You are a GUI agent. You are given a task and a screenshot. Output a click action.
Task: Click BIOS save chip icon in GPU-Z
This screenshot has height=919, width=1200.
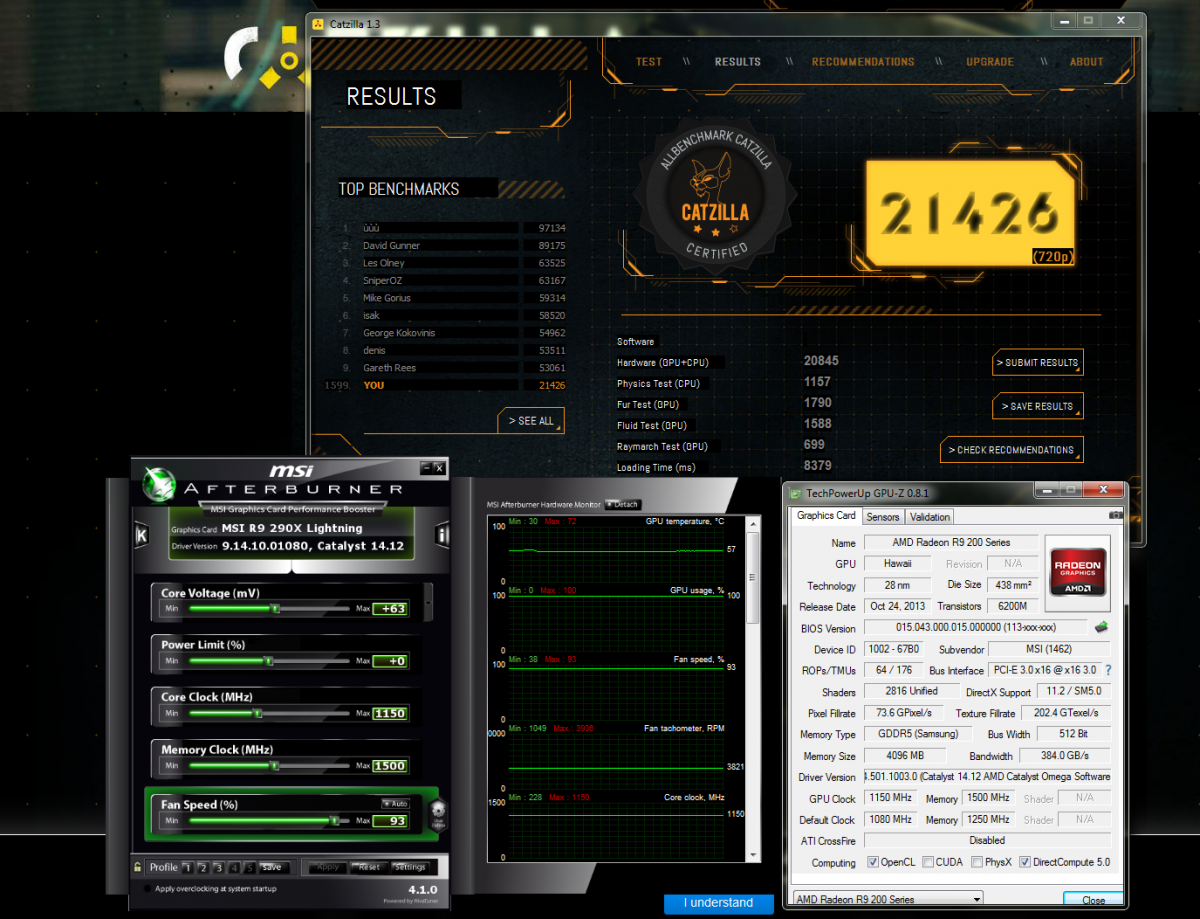(1101, 628)
